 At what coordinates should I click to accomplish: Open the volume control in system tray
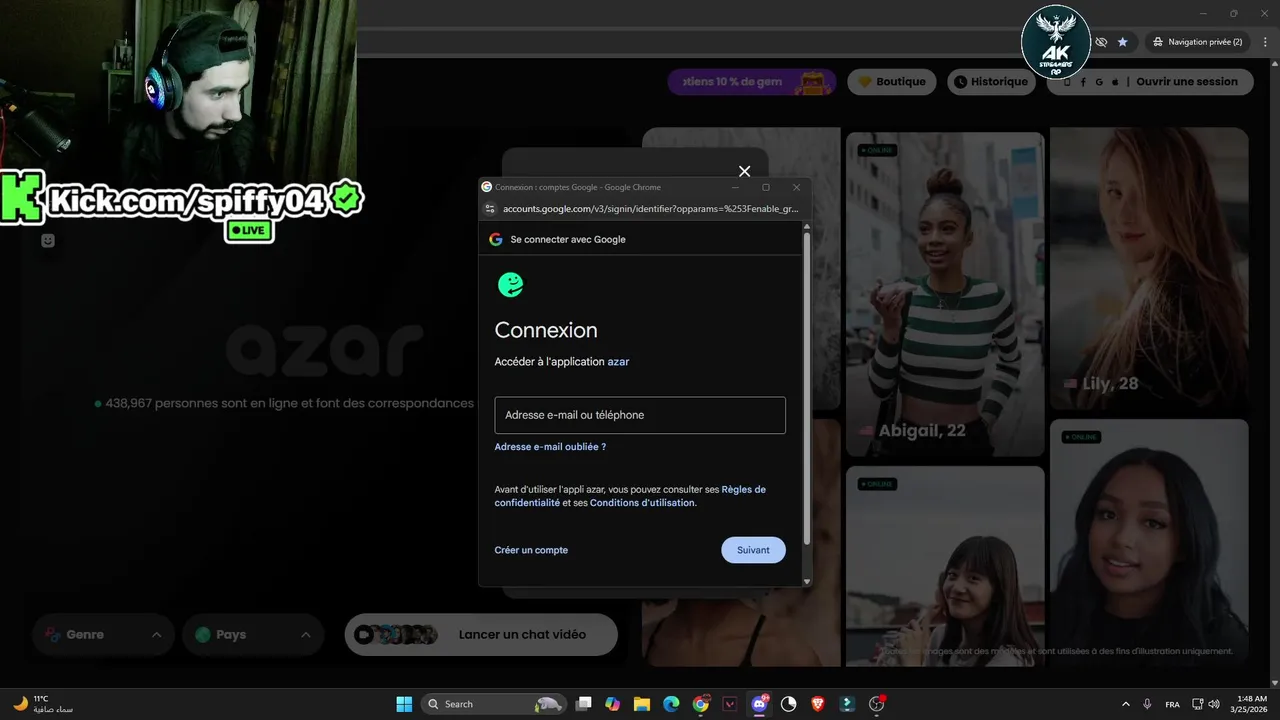pyautogui.click(x=1215, y=704)
